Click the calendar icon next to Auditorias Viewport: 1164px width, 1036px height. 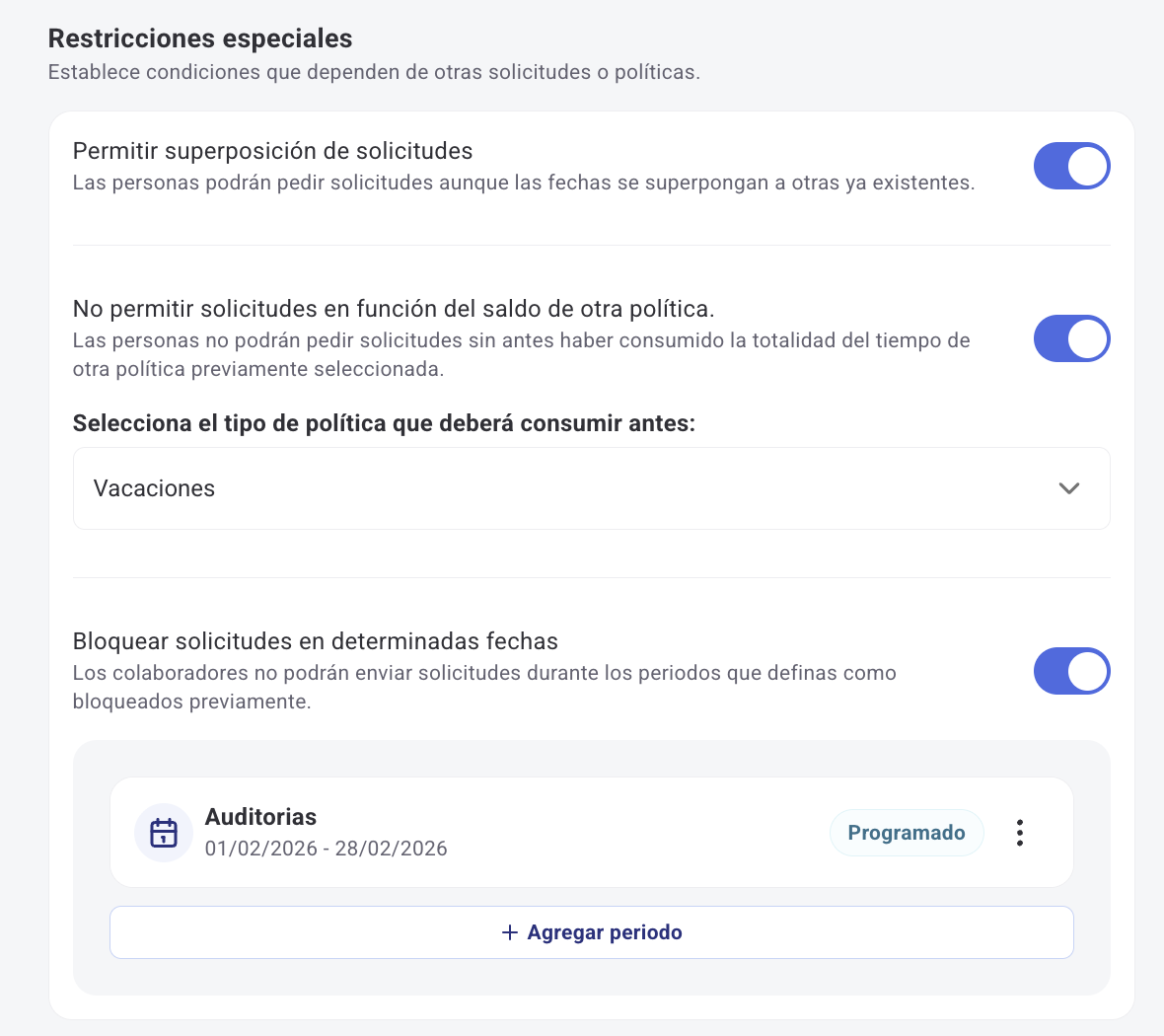tap(163, 832)
